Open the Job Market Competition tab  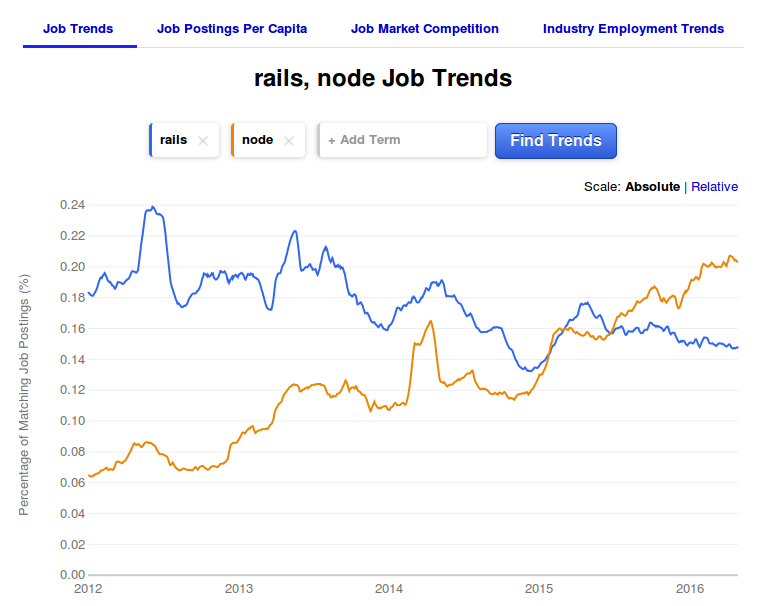[x=425, y=29]
